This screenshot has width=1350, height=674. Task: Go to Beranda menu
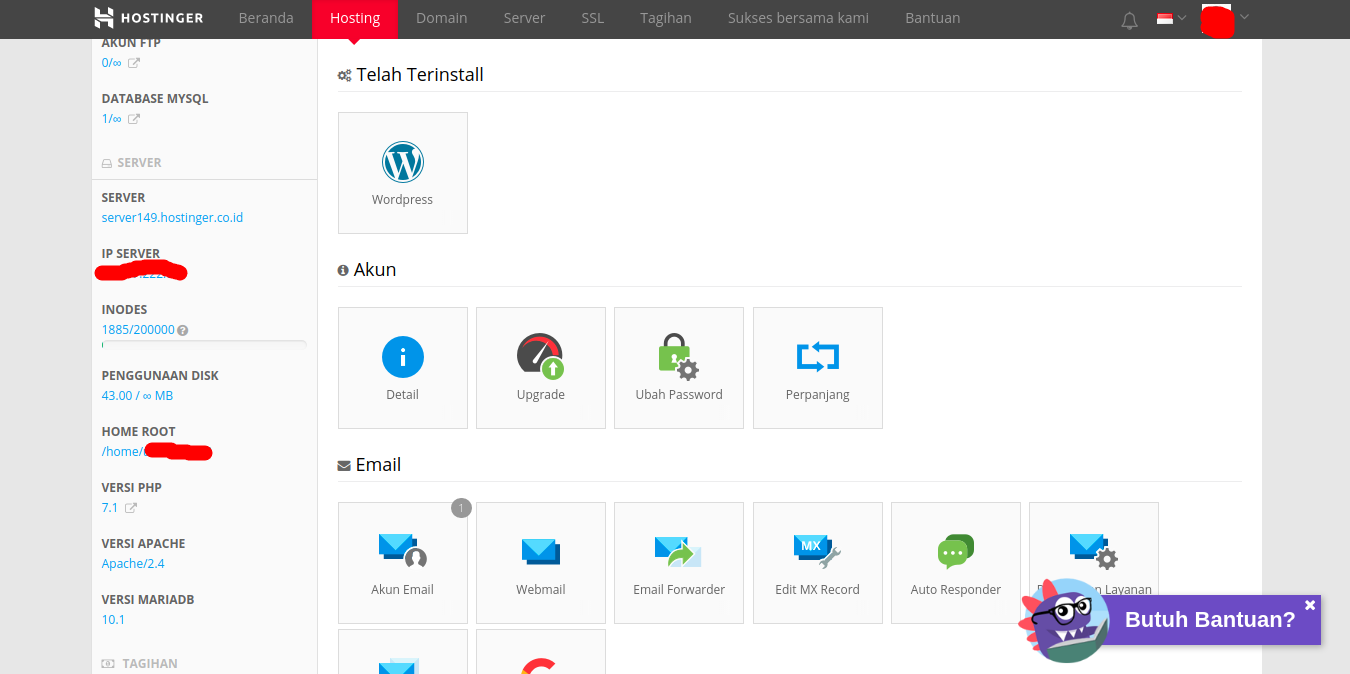(266, 18)
